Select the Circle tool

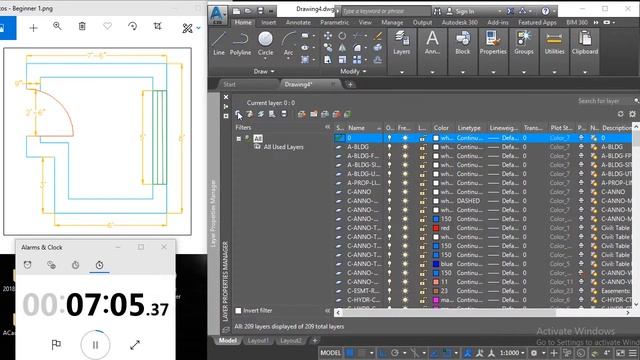click(x=265, y=43)
